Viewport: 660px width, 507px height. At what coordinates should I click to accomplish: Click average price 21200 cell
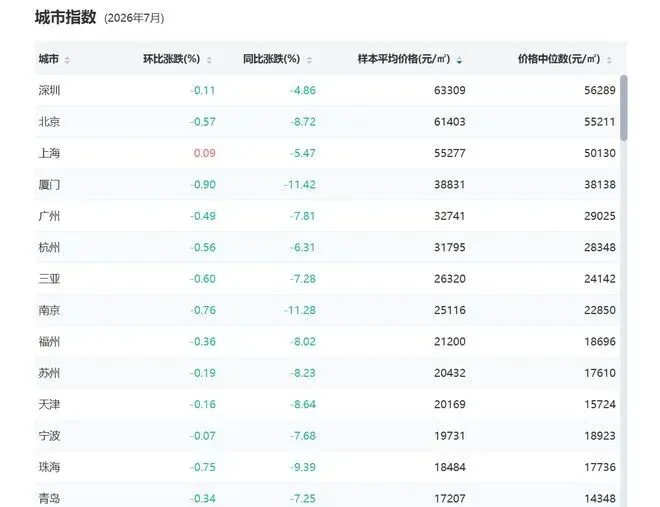coord(450,342)
